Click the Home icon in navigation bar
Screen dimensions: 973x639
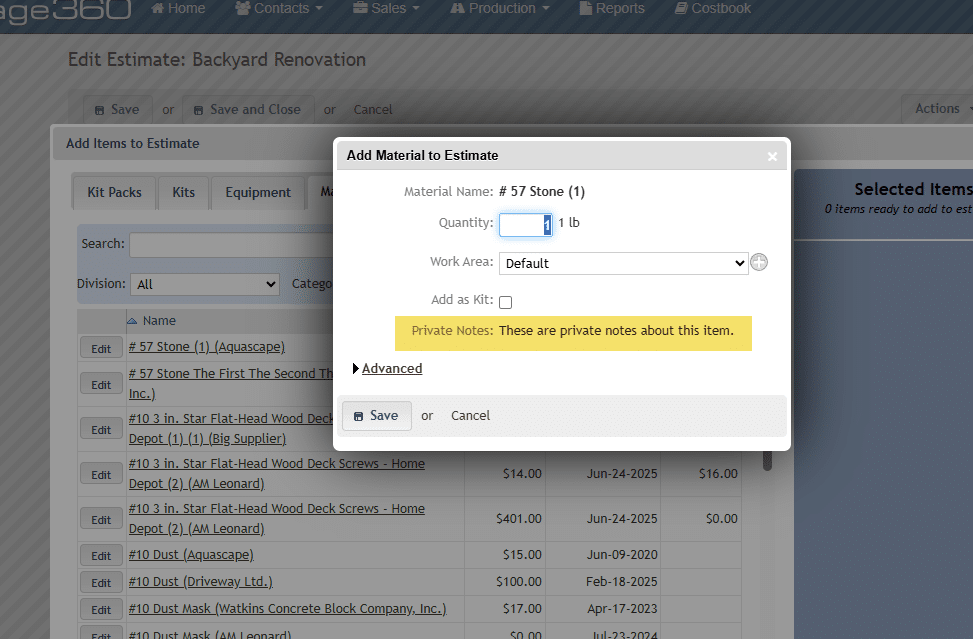158,9
